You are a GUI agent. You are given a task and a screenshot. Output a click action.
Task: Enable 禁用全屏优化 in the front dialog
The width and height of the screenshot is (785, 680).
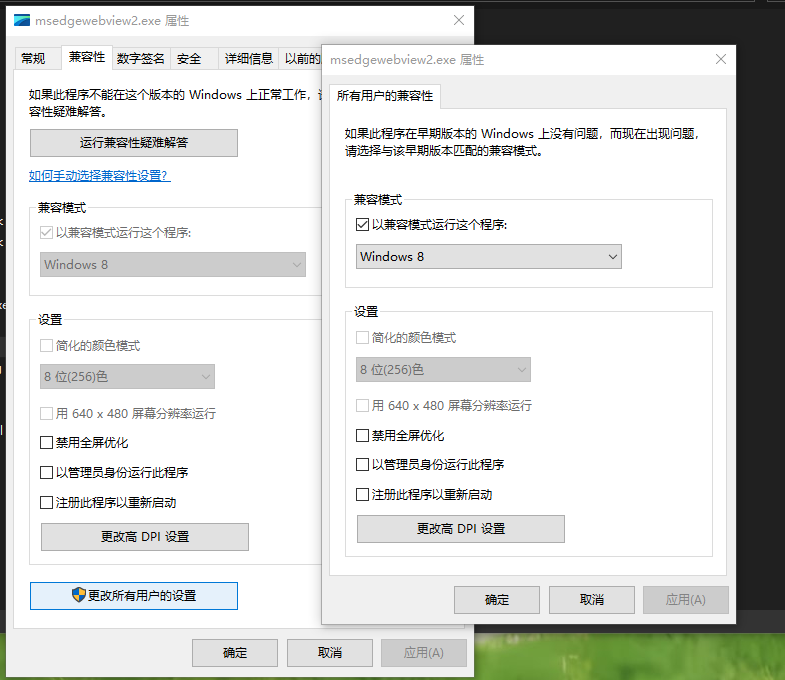click(363, 436)
